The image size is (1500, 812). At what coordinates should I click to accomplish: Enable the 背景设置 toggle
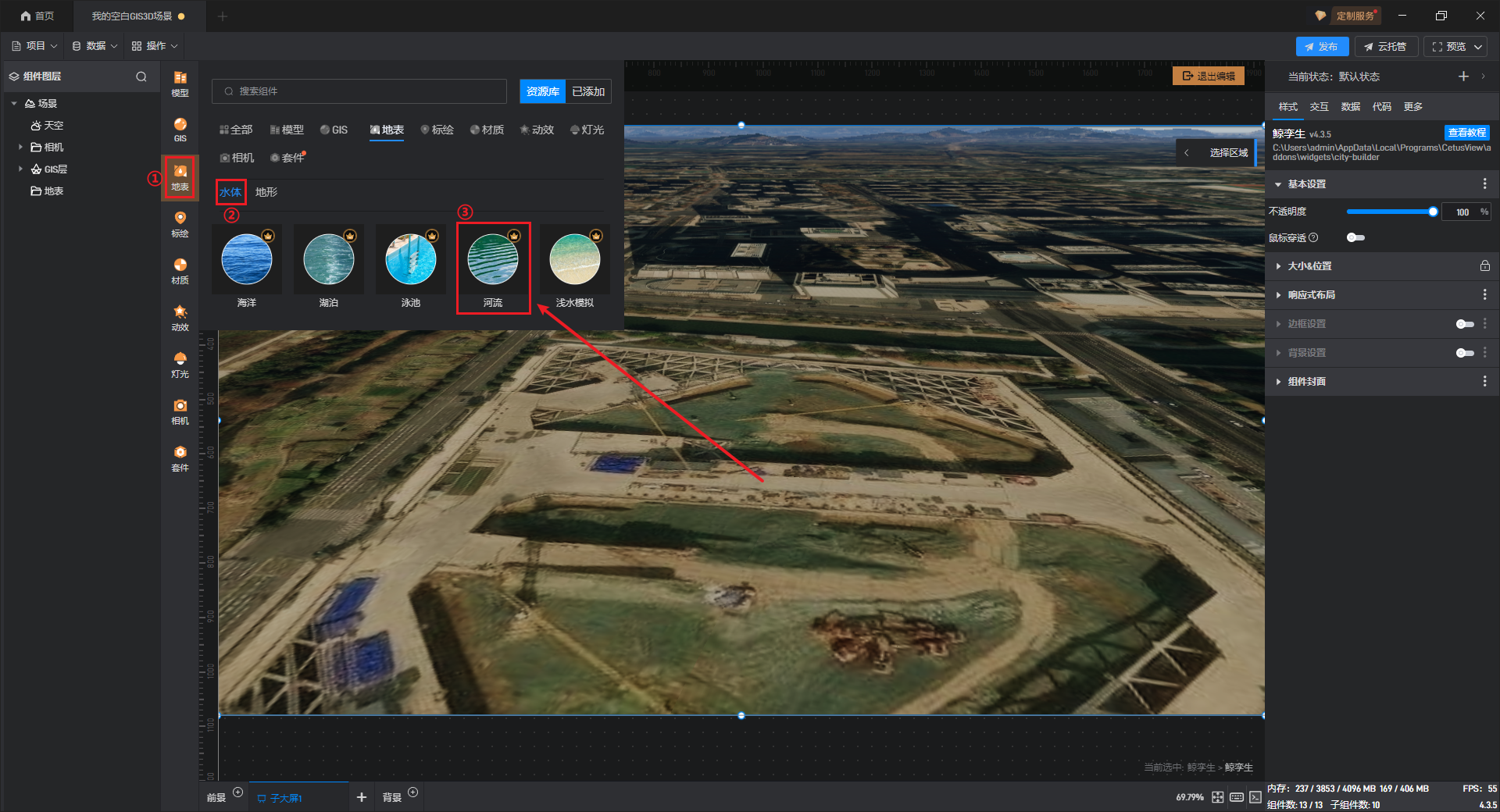[x=1464, y=353]
